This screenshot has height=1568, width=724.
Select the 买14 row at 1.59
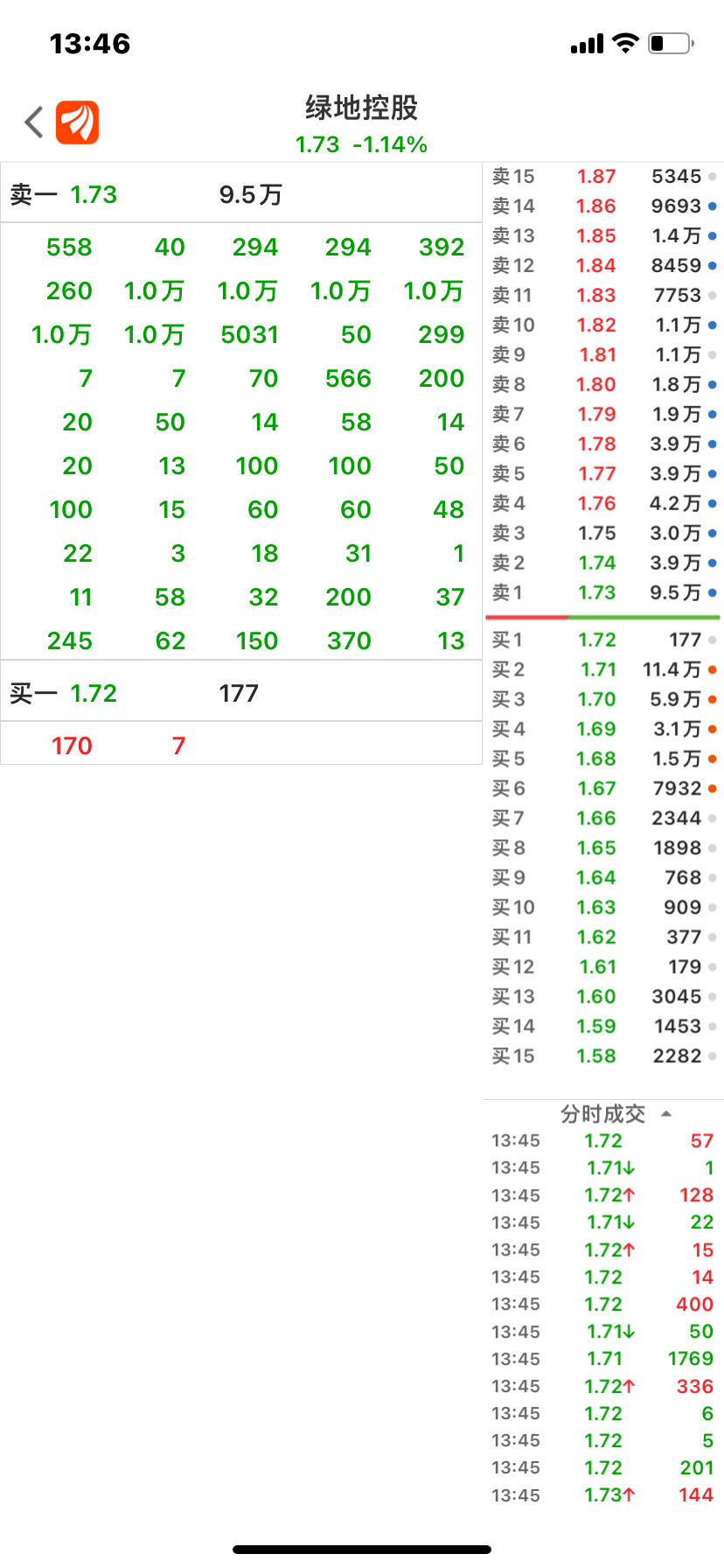pos(603,1027)
